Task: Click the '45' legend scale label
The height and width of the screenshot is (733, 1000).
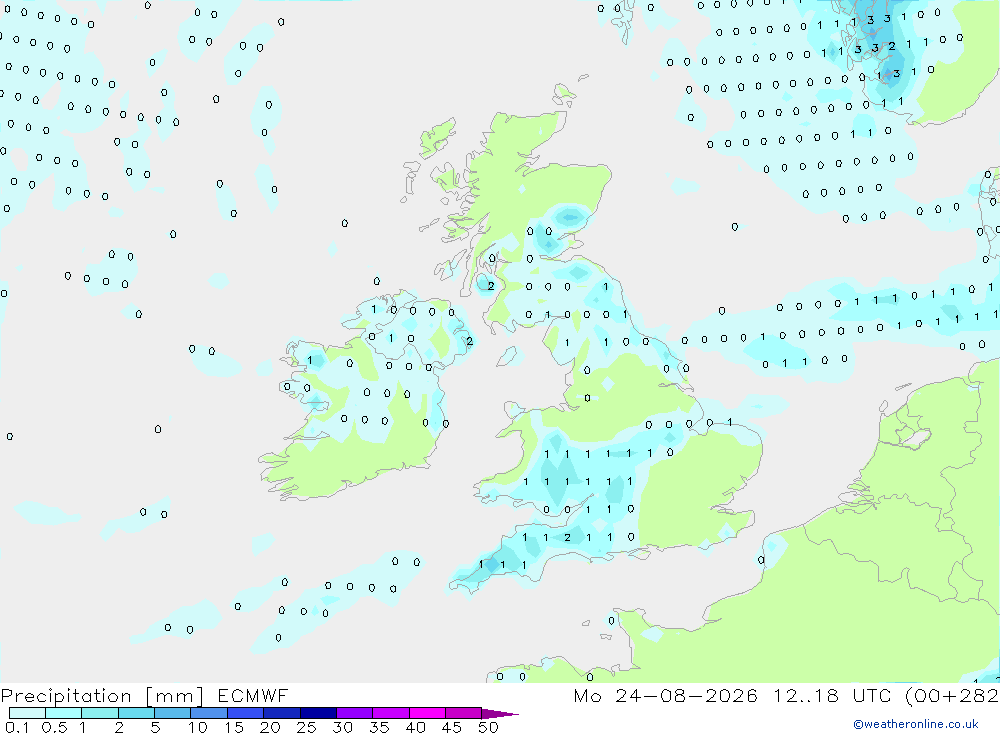Action: pyautogui.click(x=452, y=727)
